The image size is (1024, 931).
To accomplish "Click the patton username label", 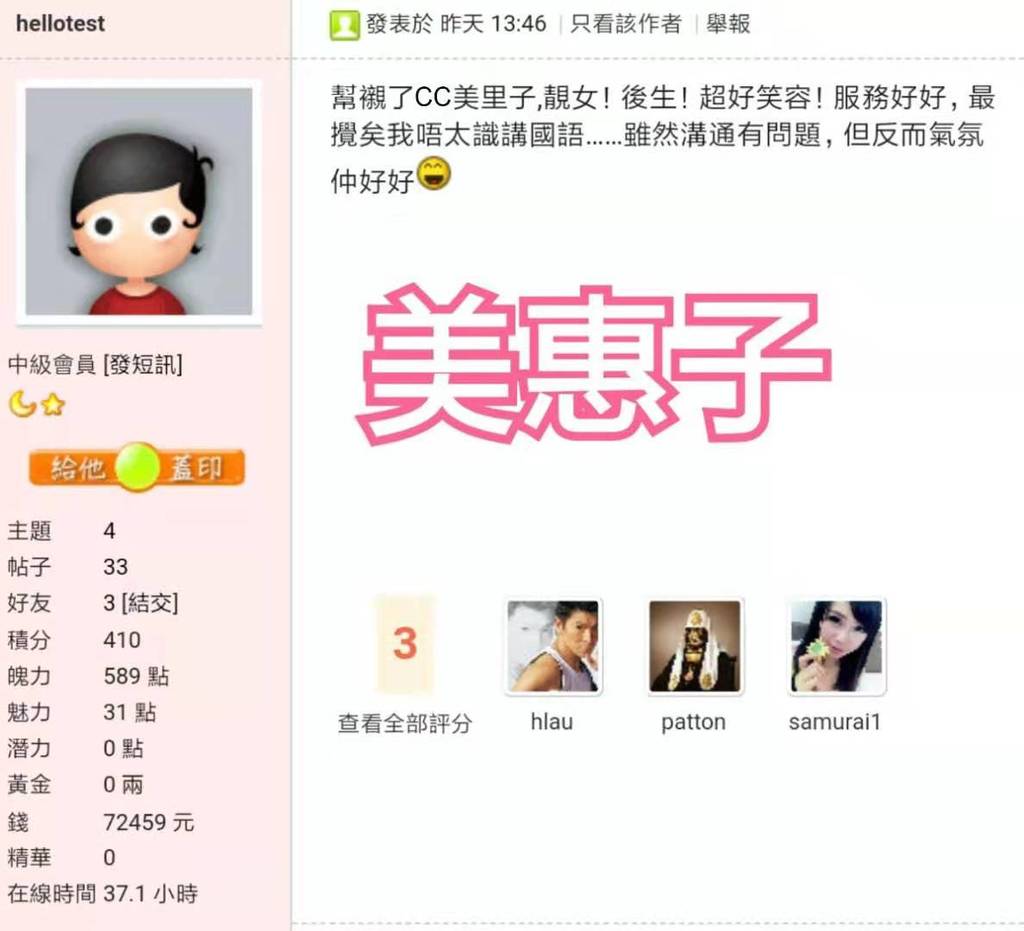I will click(694, 723).
